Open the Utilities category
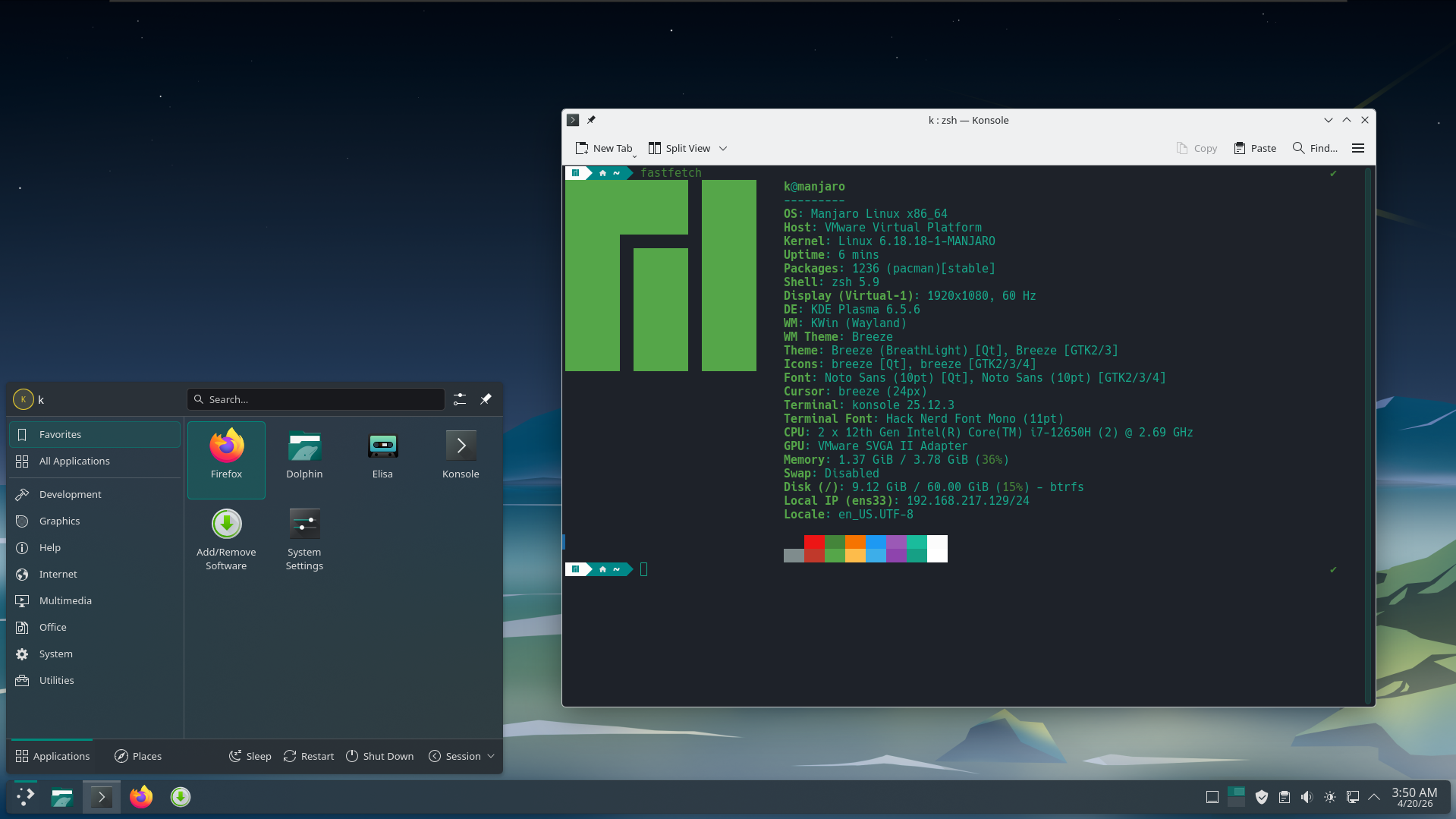 [x=95, y=680]
